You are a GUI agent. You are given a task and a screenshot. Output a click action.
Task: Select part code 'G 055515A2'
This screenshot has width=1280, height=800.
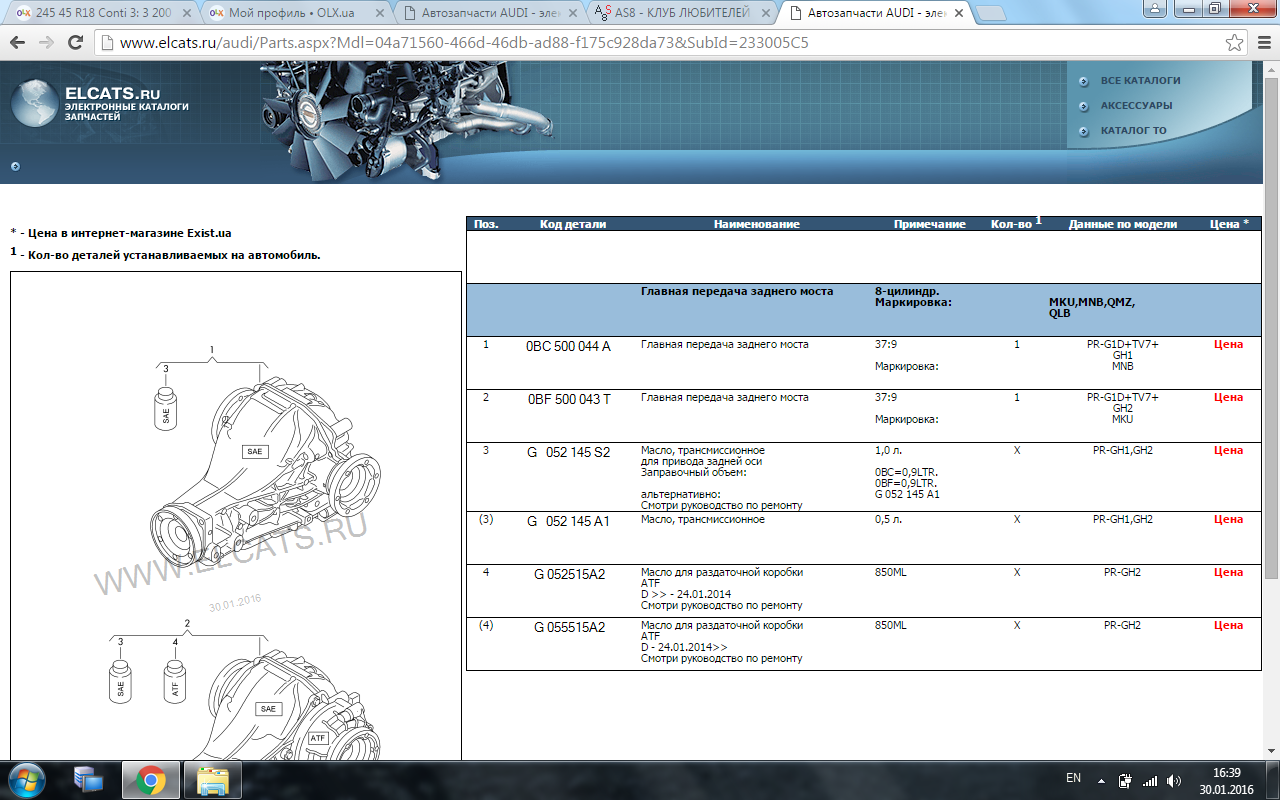569,627
